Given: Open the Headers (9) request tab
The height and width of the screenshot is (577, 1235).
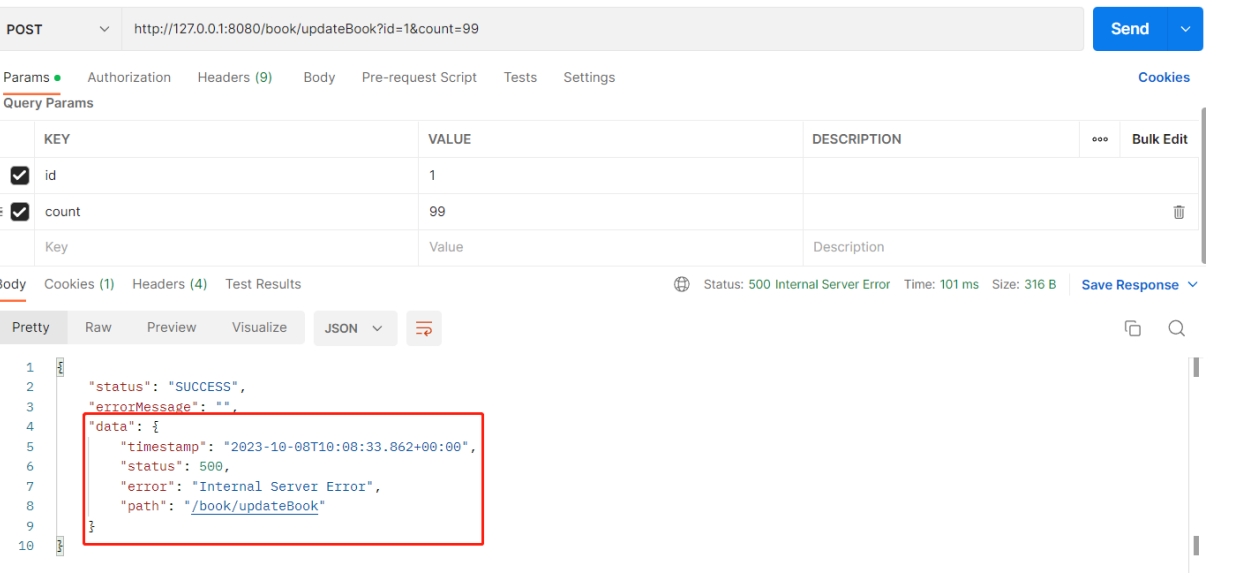Looking at the screenshot, I should click(235, 77).
